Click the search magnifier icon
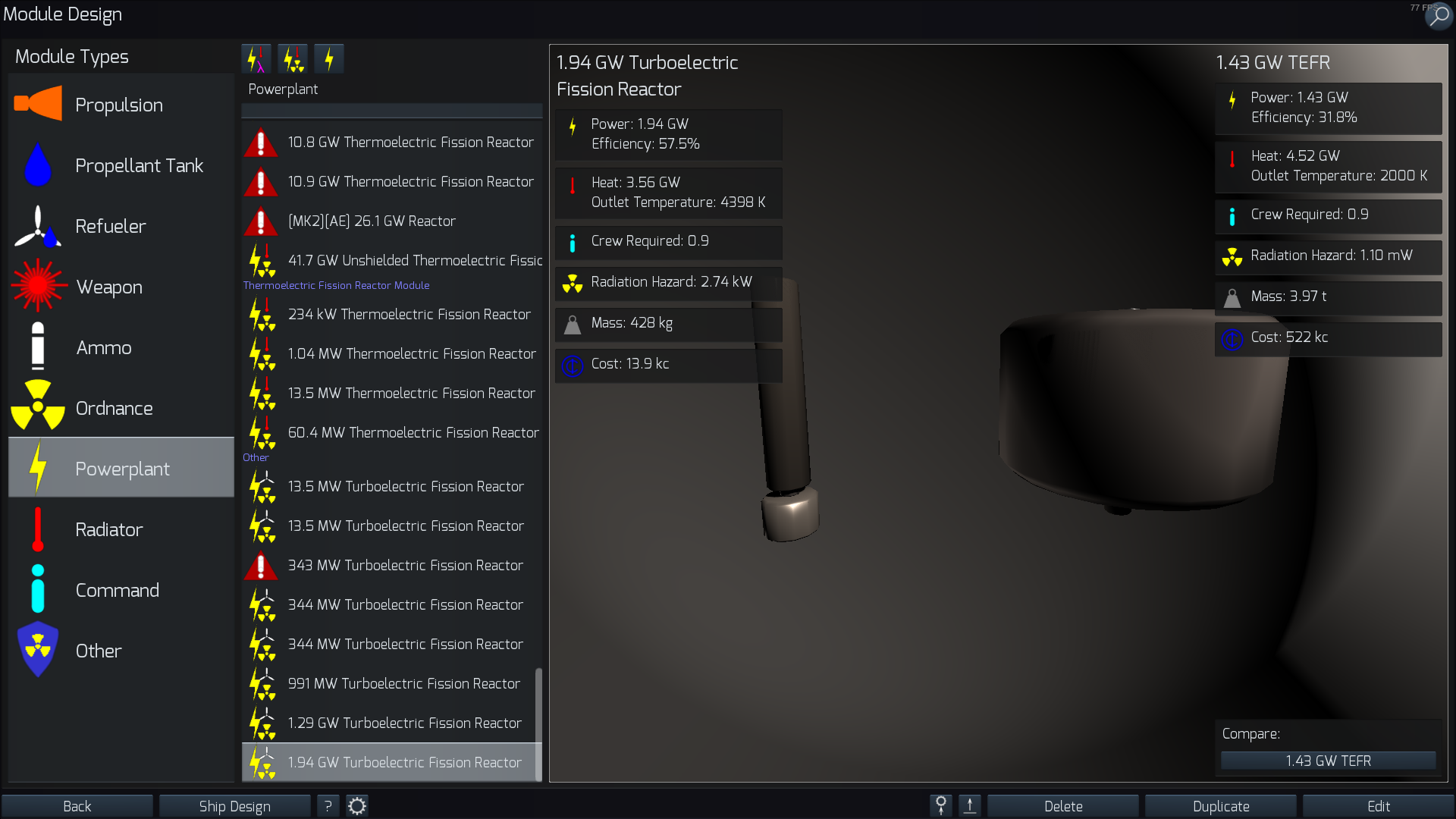The height and width of the screenshot is (819, 1456). [1438, 16]
